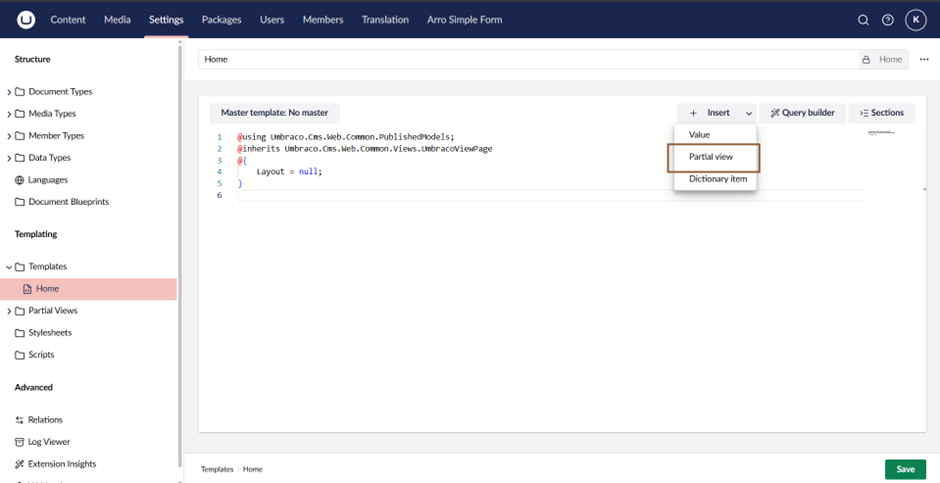Expand the Data Types tree node
This screenshot has width=940, height=483.
[9, 158]
